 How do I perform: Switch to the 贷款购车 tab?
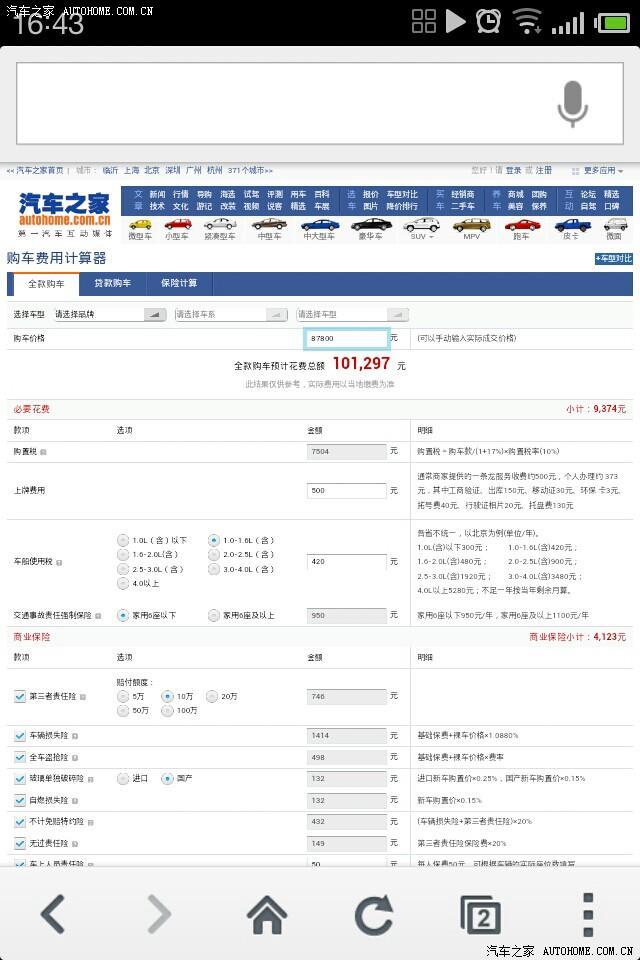[x=113, y=283]
